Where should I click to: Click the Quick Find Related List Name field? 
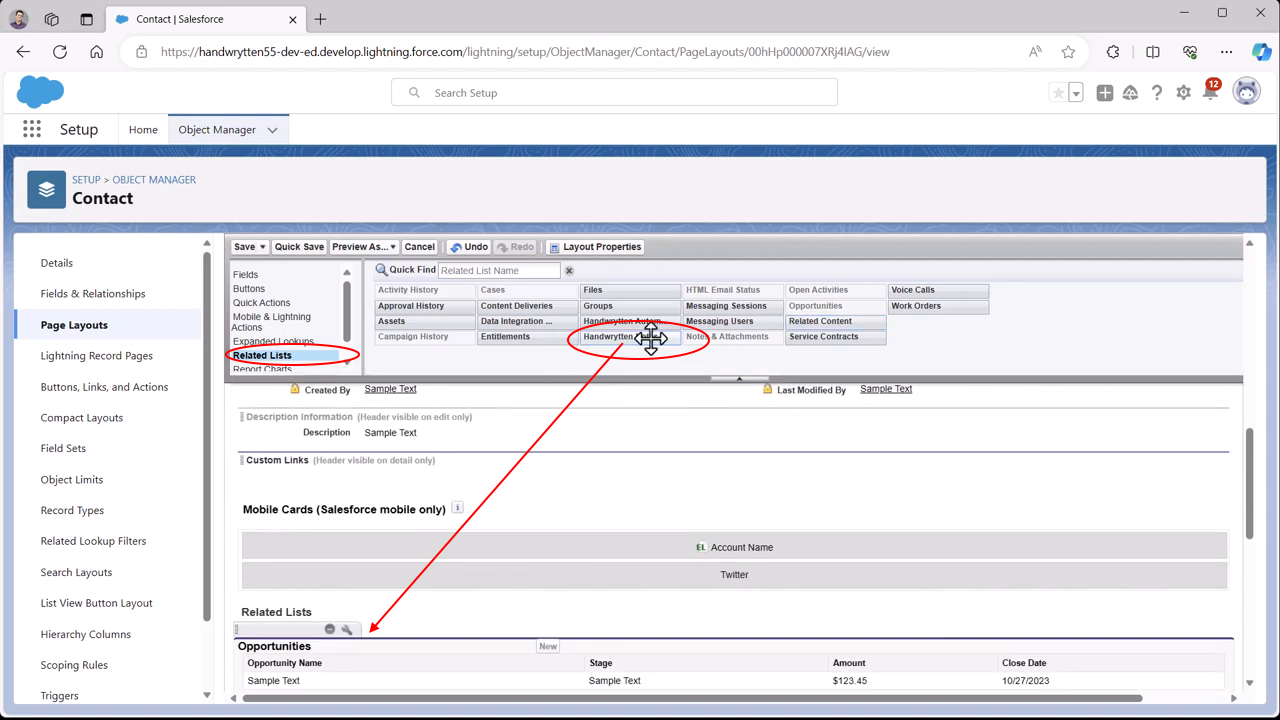point(499,271)
